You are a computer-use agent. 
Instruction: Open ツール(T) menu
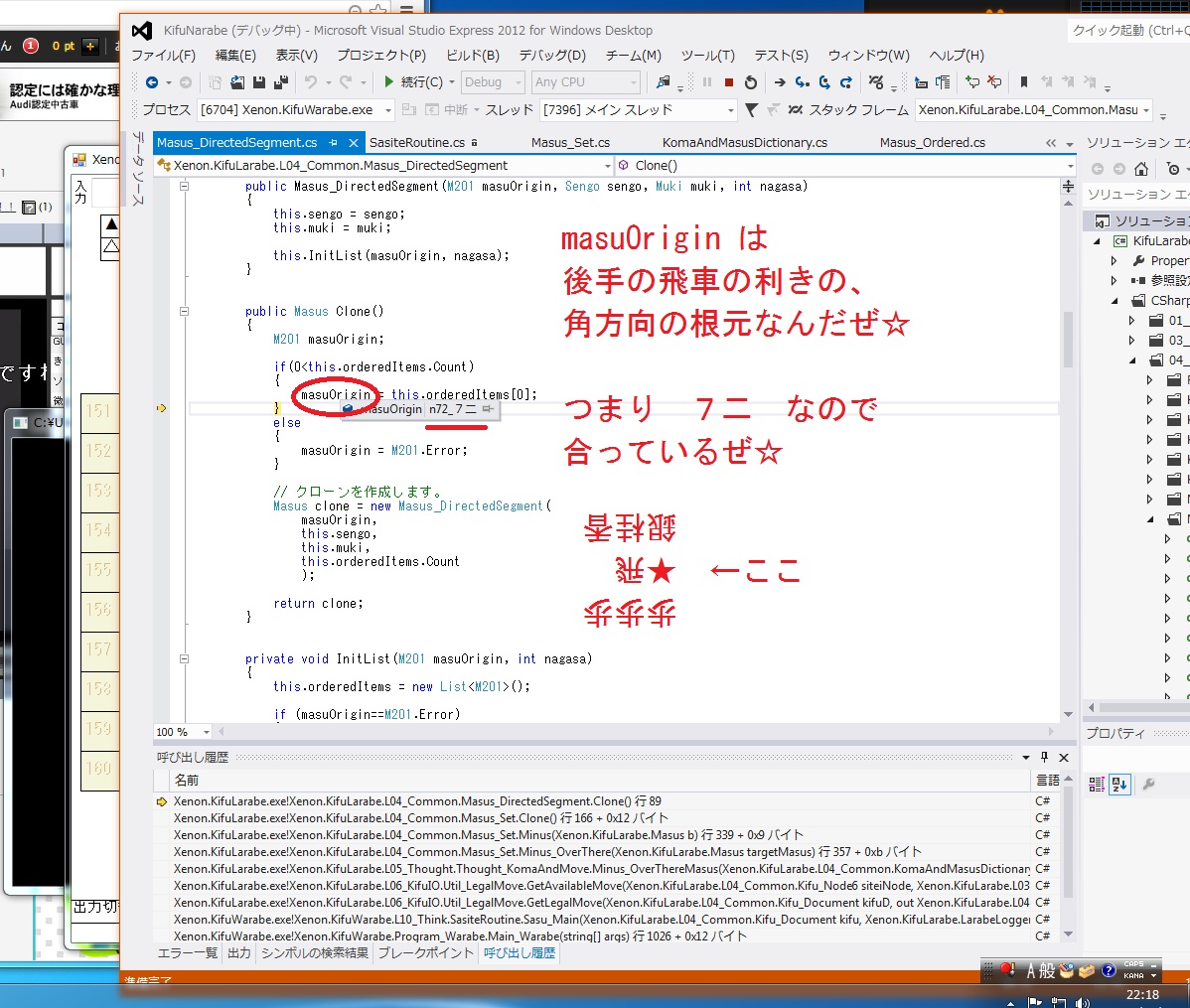click(x=708, y=56)
